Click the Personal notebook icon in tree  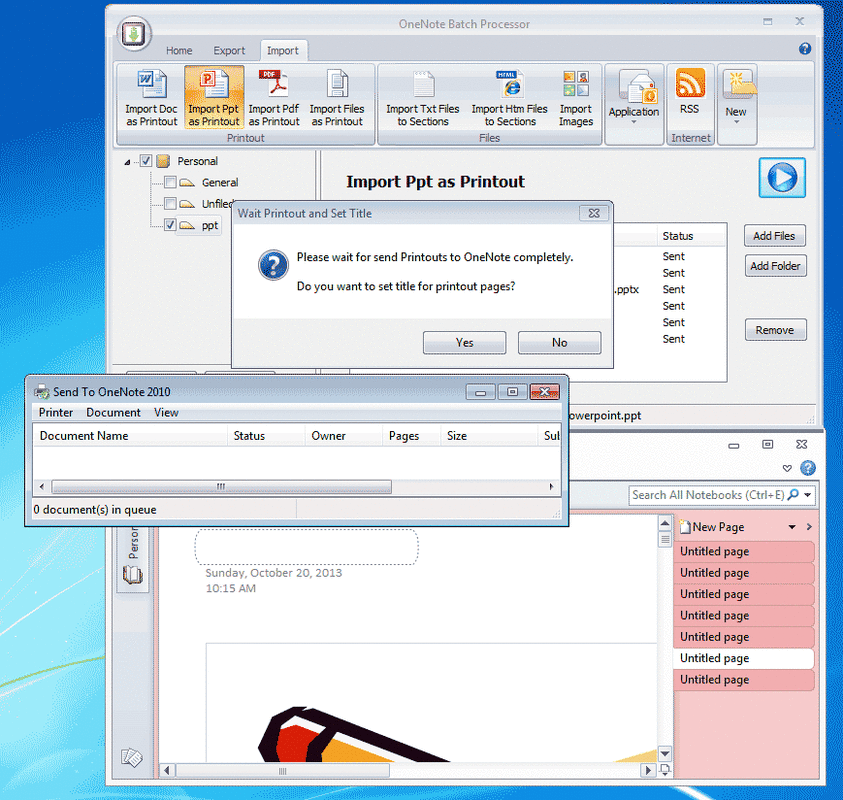pyautogui.click(x=163, y=161)
